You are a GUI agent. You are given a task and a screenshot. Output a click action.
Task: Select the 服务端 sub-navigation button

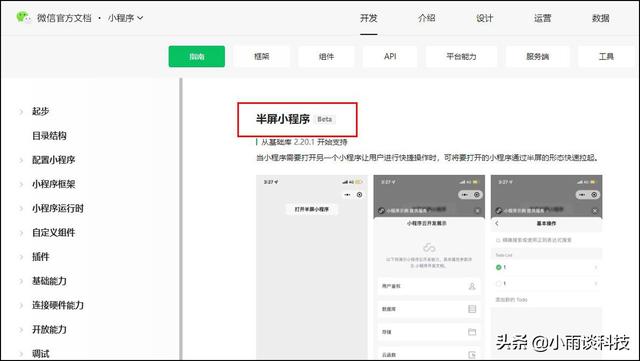click(538, 56)
